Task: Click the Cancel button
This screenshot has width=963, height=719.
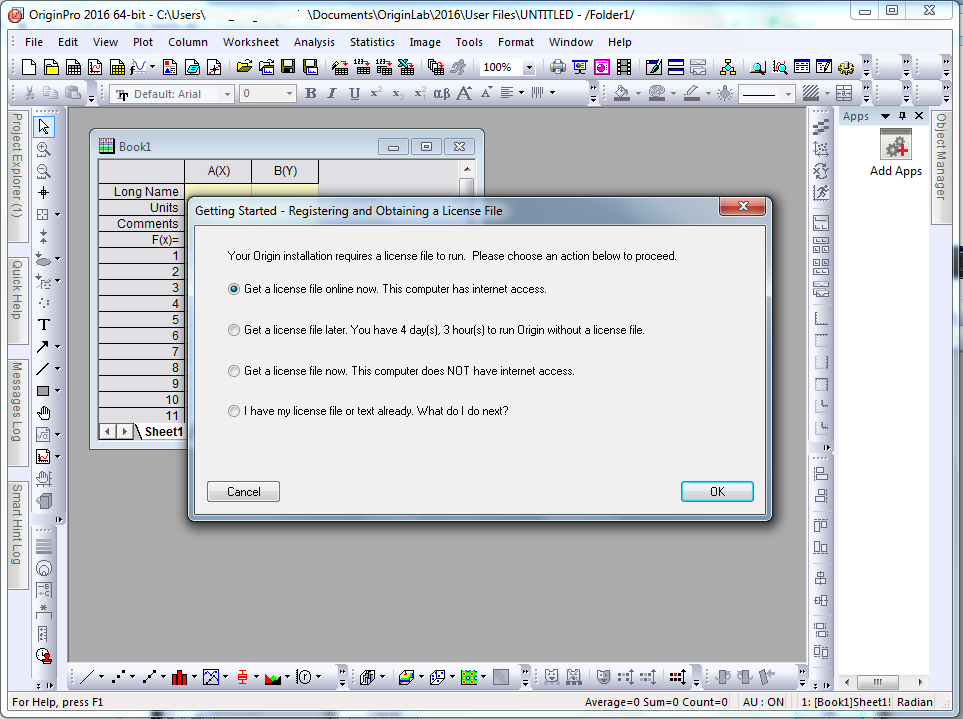Action: (x=243, y=492)
